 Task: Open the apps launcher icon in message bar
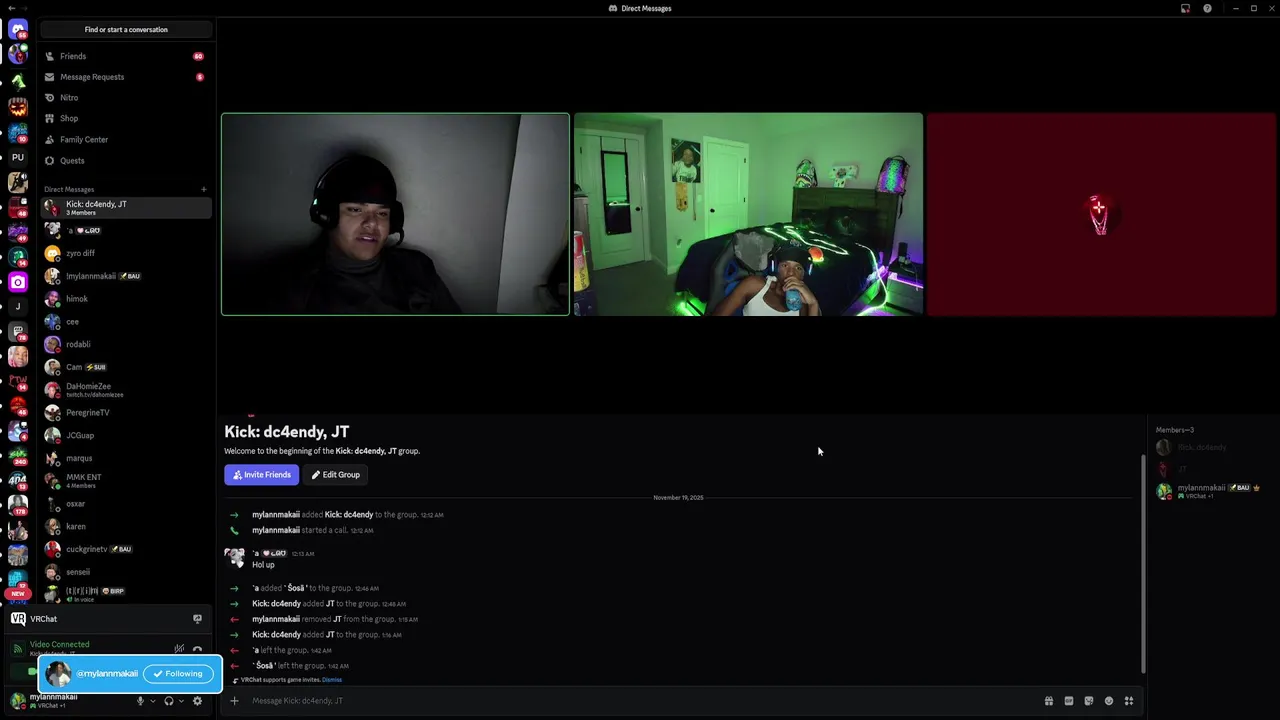click(1128, 701)
